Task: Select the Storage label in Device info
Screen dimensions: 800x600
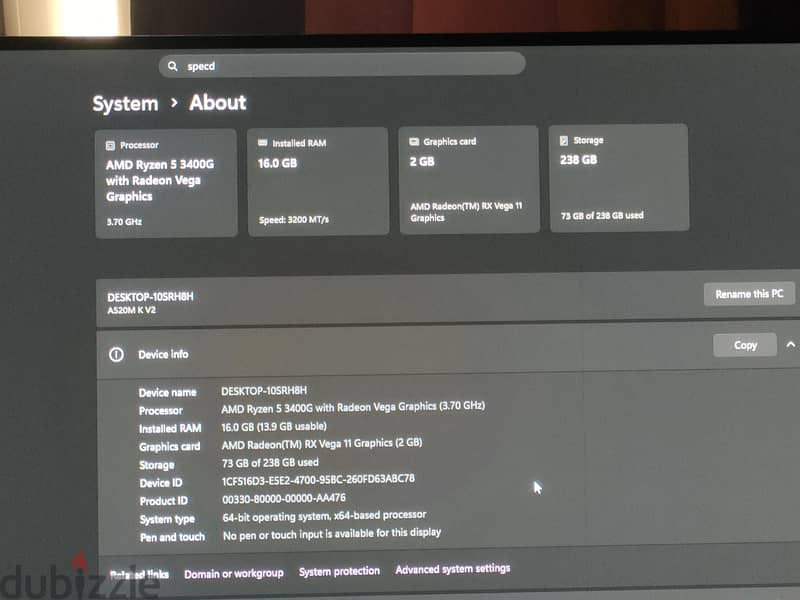Action: click(157, 465)
